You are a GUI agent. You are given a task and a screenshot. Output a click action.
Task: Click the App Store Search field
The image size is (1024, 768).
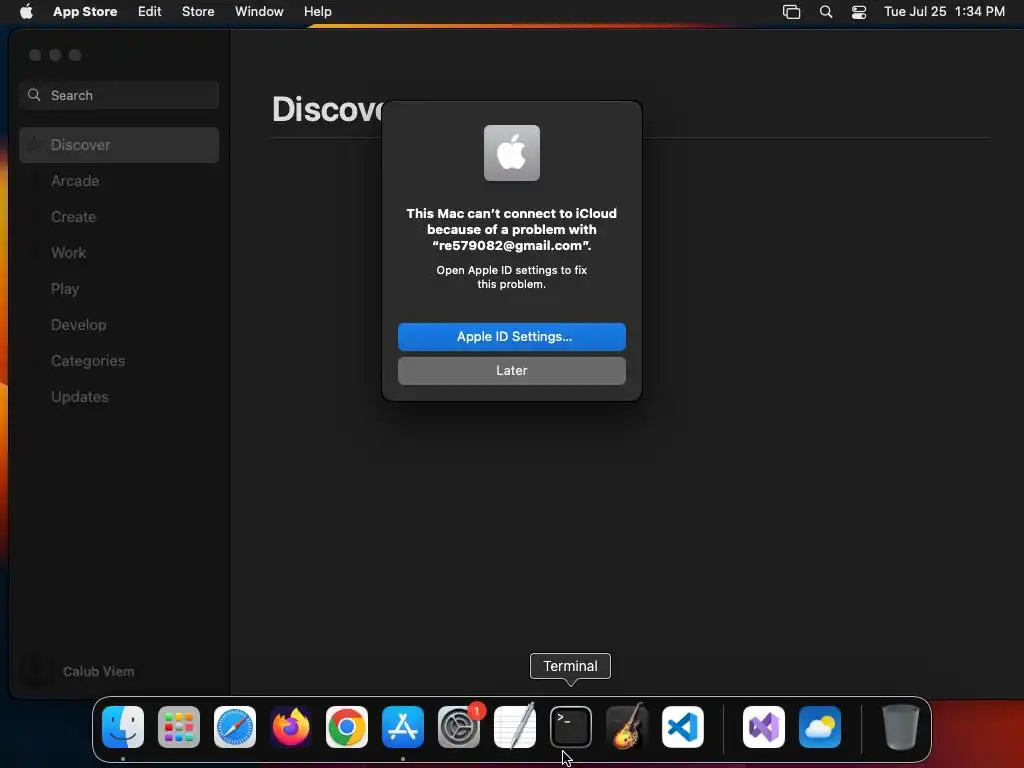pos(119,95)
